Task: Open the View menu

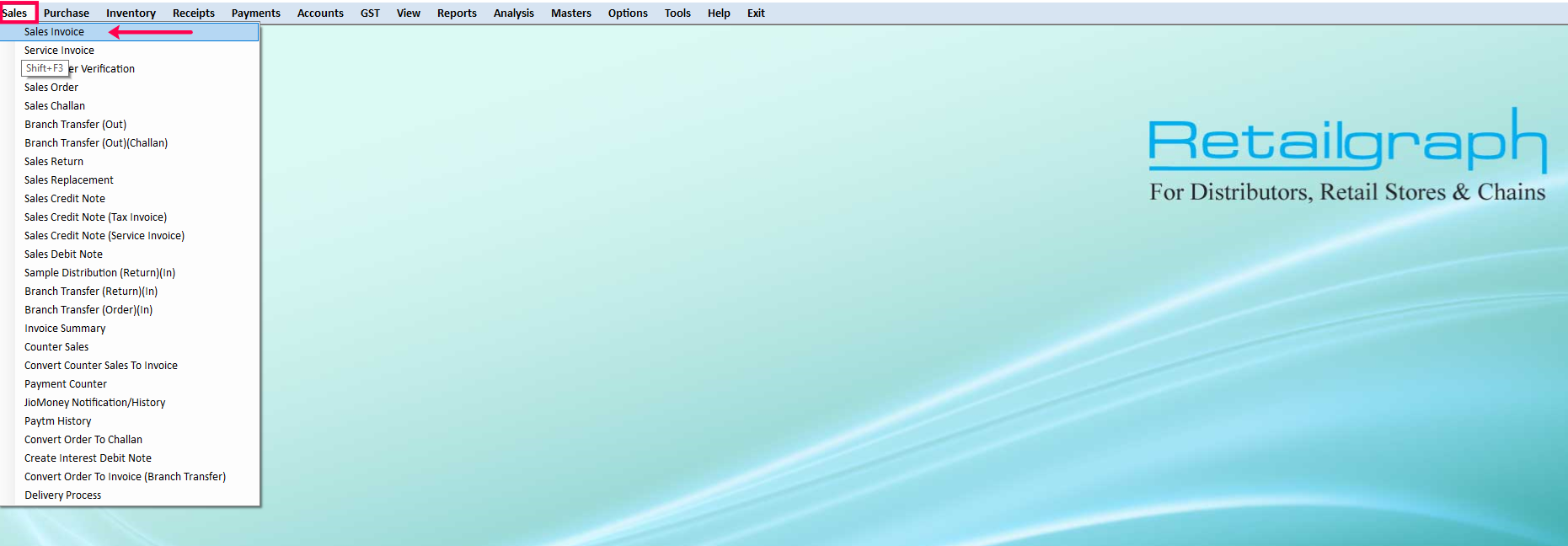Action: (409, 13)
